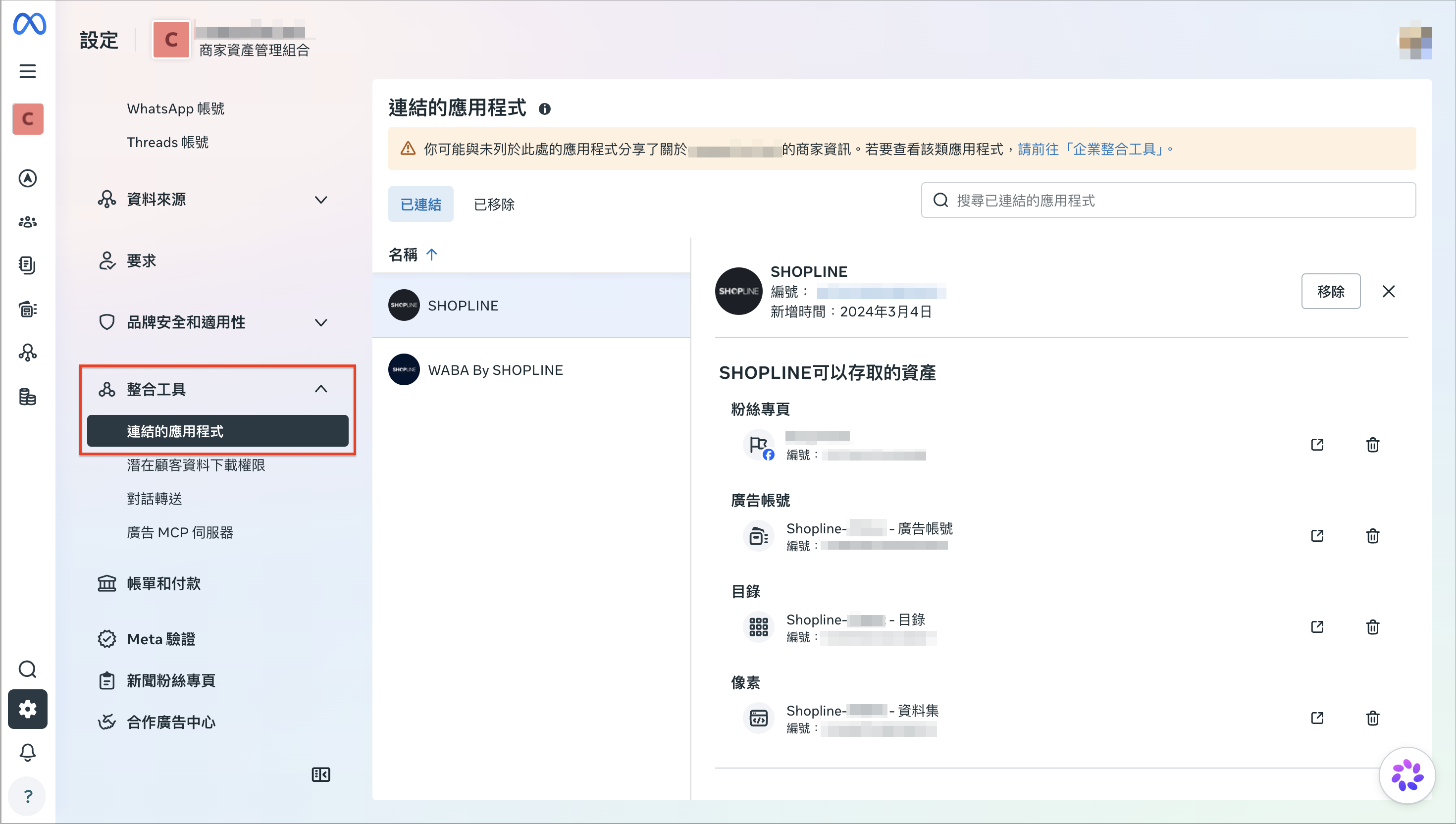Screen dimensions: 1456x824
Task: Open Threads 帳號 menu item
Action: 167,142
